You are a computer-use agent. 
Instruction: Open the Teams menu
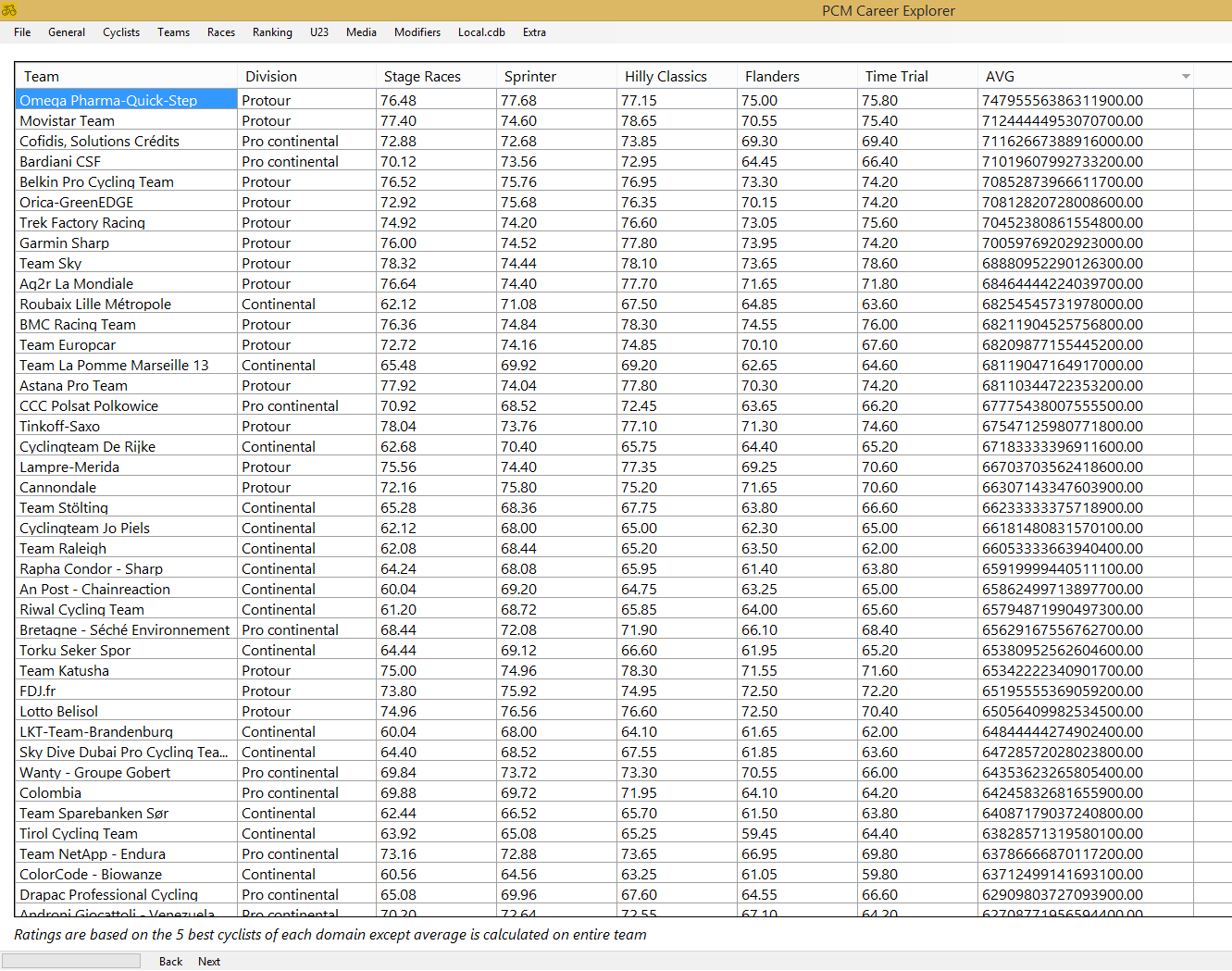click(x=173, y=32)
